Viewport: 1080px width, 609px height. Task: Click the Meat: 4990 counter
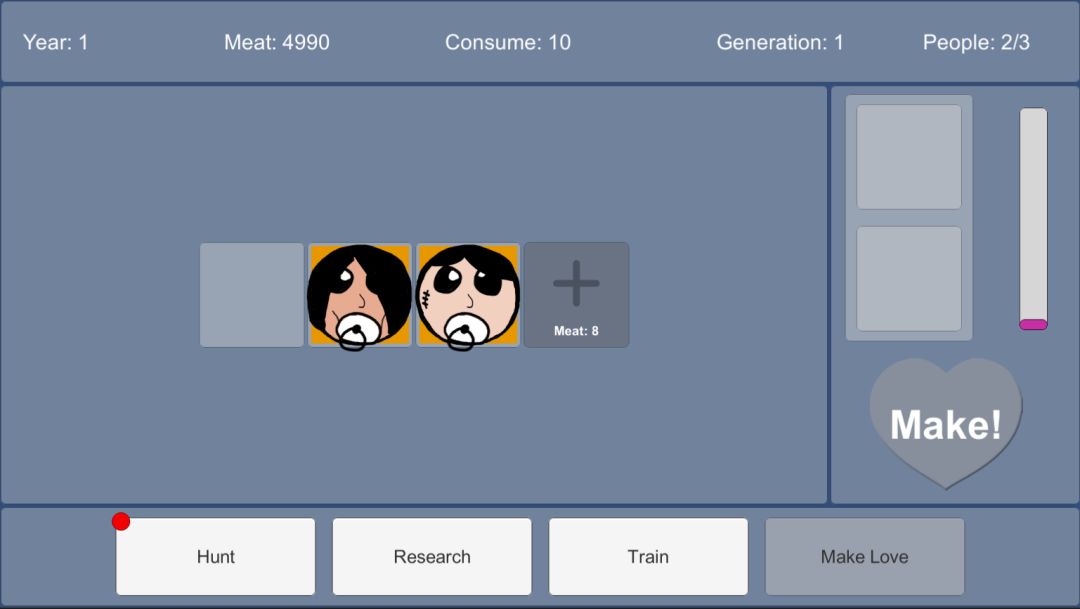pyautogui.click(x=277, y=43)
